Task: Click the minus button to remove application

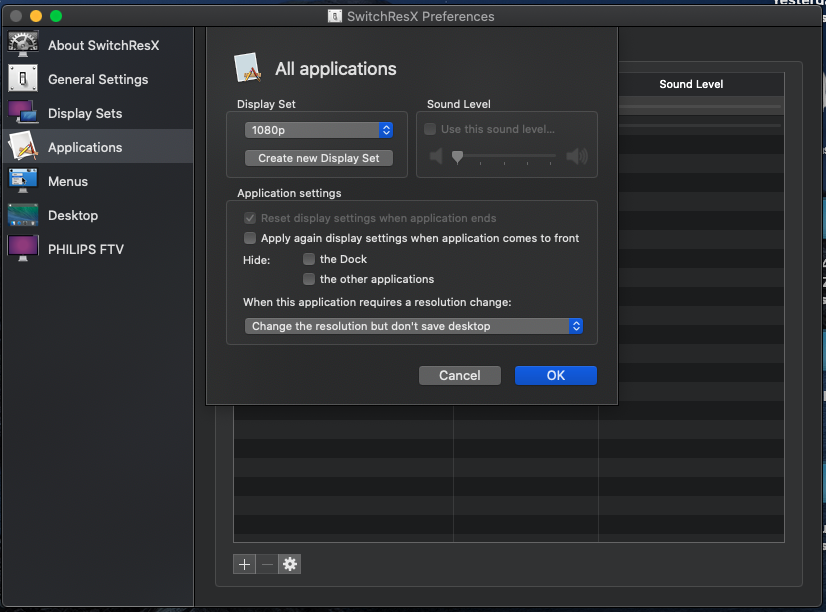Action: click(x=267, y=564)
